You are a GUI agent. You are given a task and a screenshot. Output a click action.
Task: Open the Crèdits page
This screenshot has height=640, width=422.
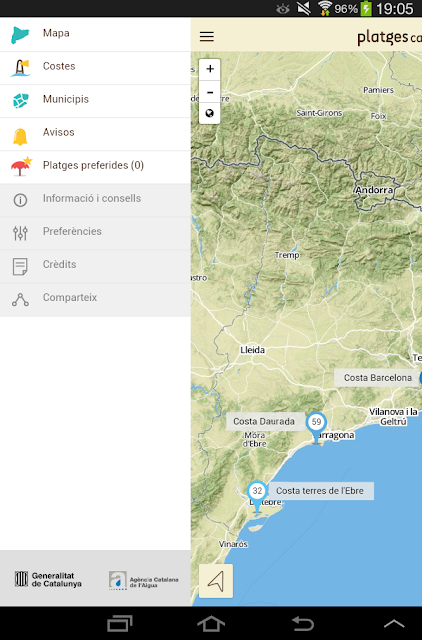(96, 266)
